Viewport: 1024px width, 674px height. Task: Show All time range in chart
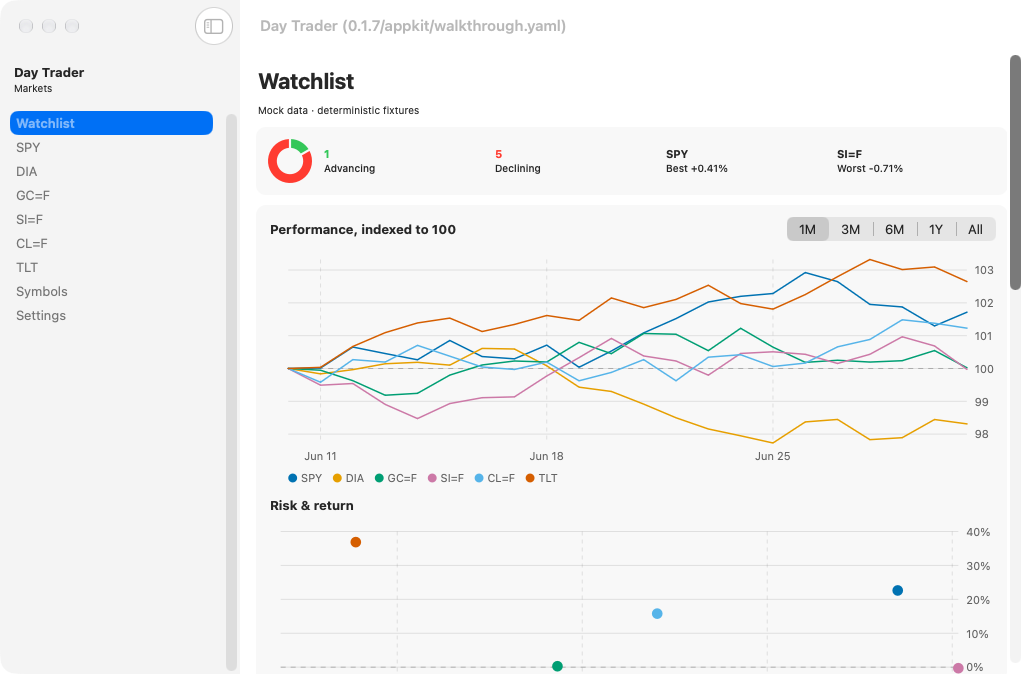975,229
